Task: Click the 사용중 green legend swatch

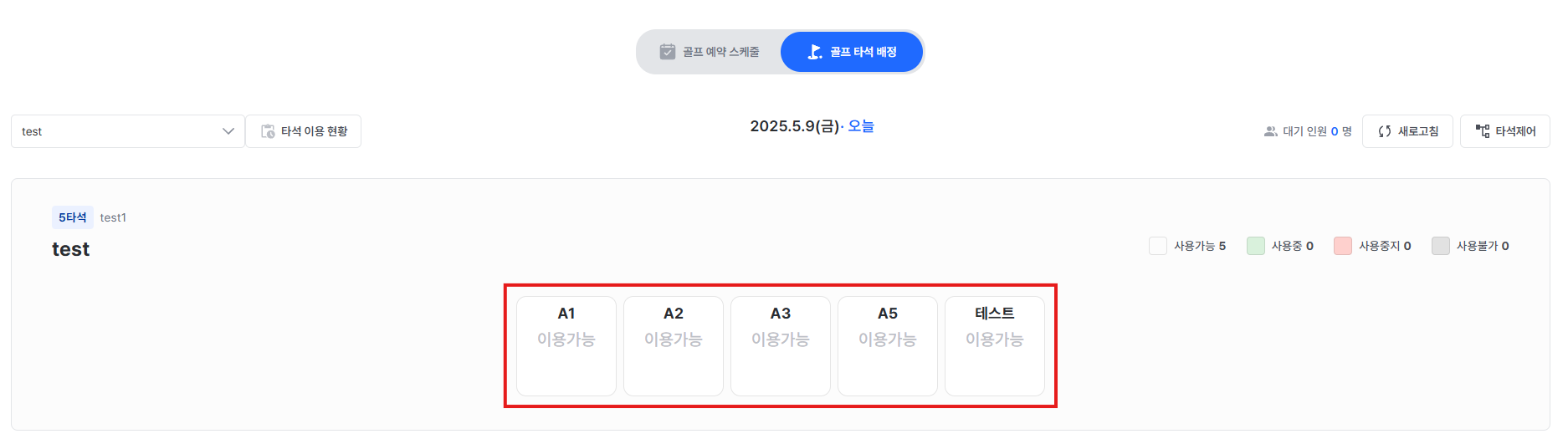Action: click(1256, 246)
